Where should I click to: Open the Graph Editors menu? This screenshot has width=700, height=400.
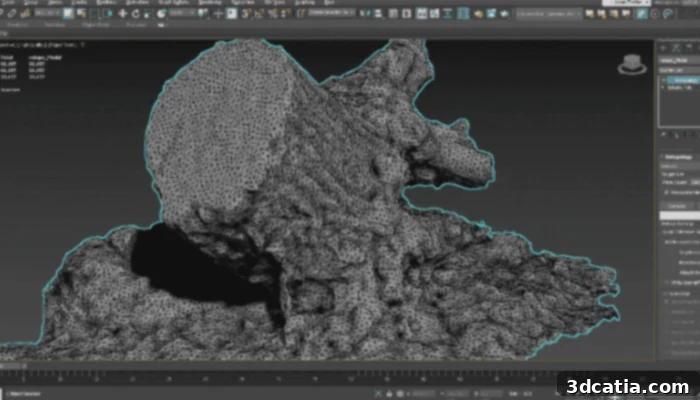[173, 2]
